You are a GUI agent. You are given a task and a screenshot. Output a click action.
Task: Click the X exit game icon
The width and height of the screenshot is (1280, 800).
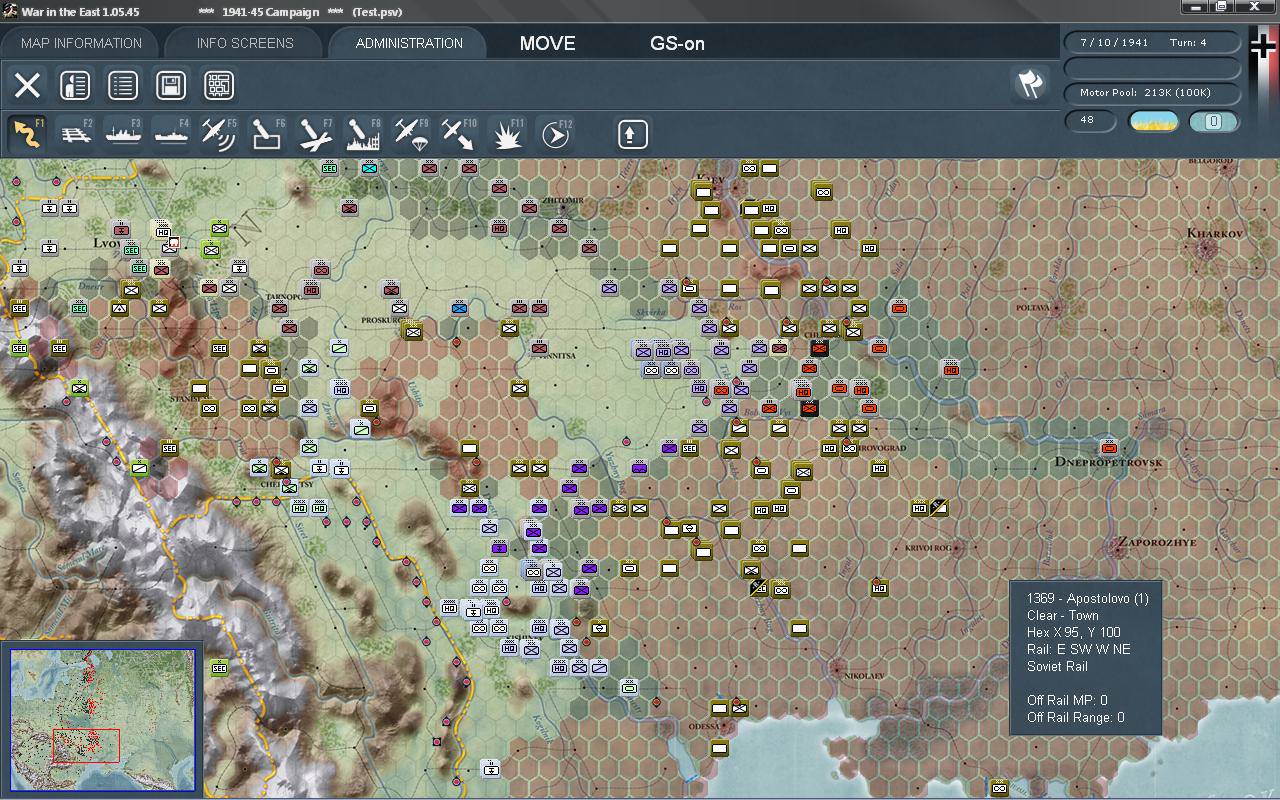click(27, 85)
